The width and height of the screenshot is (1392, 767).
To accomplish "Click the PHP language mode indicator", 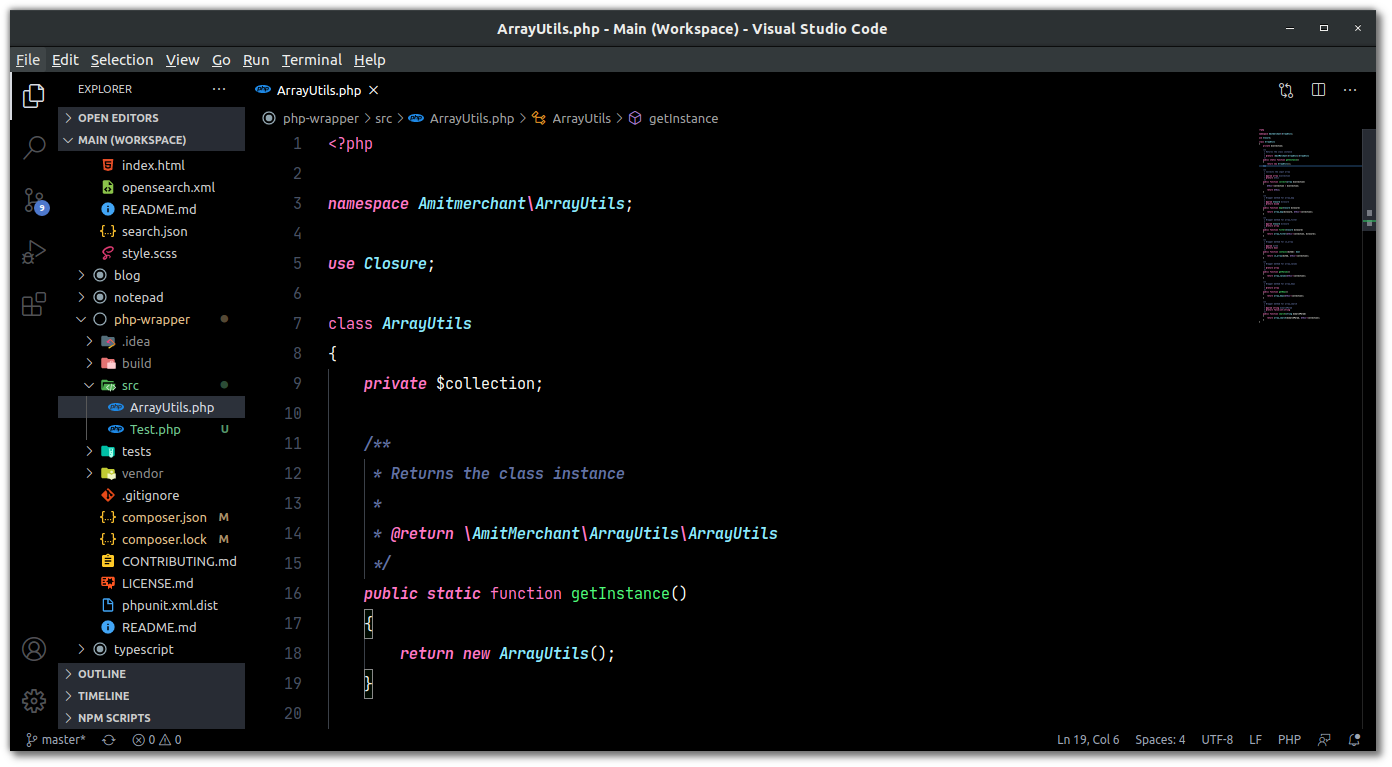I will (x=1289, y=739).
